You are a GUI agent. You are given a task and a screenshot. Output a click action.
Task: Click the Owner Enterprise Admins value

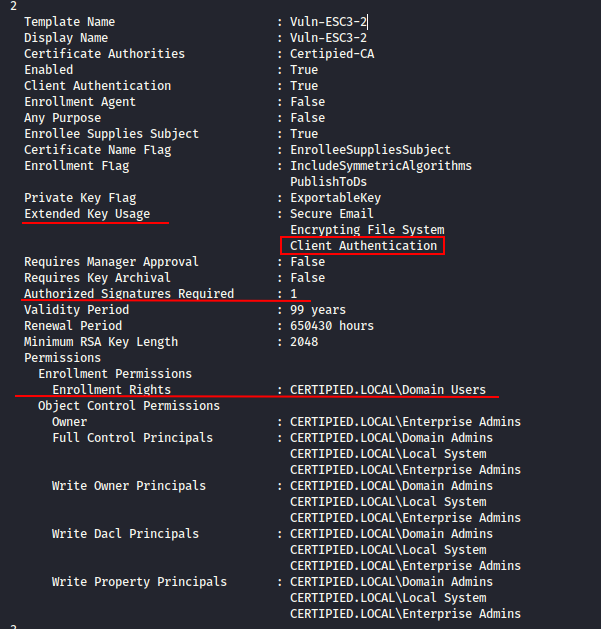(405, 422)
